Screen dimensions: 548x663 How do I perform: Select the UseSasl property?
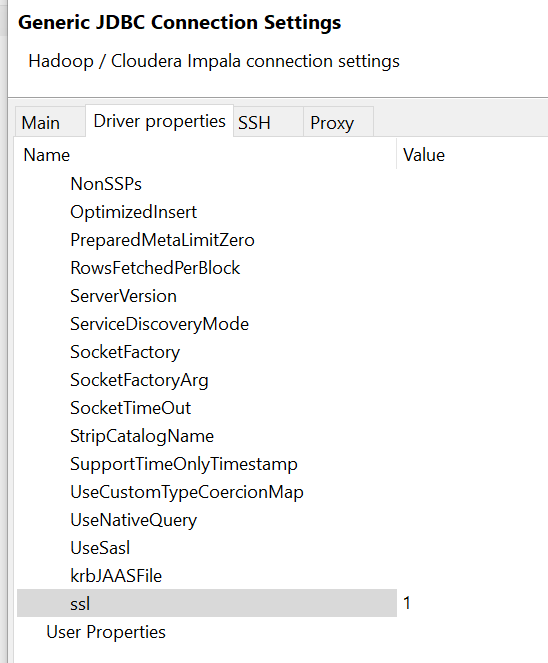(100, 548)
